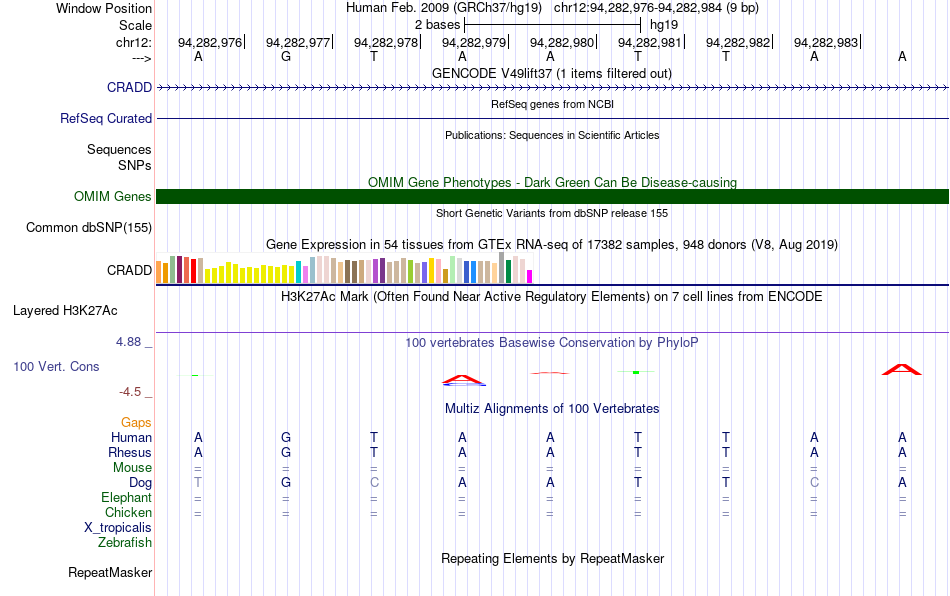
Task: Click the Rhesus species row label
Action: coord(130,452)
